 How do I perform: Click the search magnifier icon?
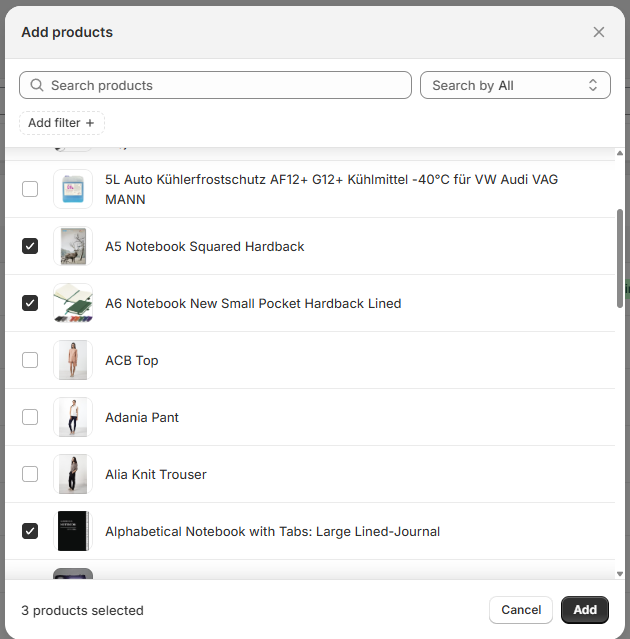[x=37, y=85]
